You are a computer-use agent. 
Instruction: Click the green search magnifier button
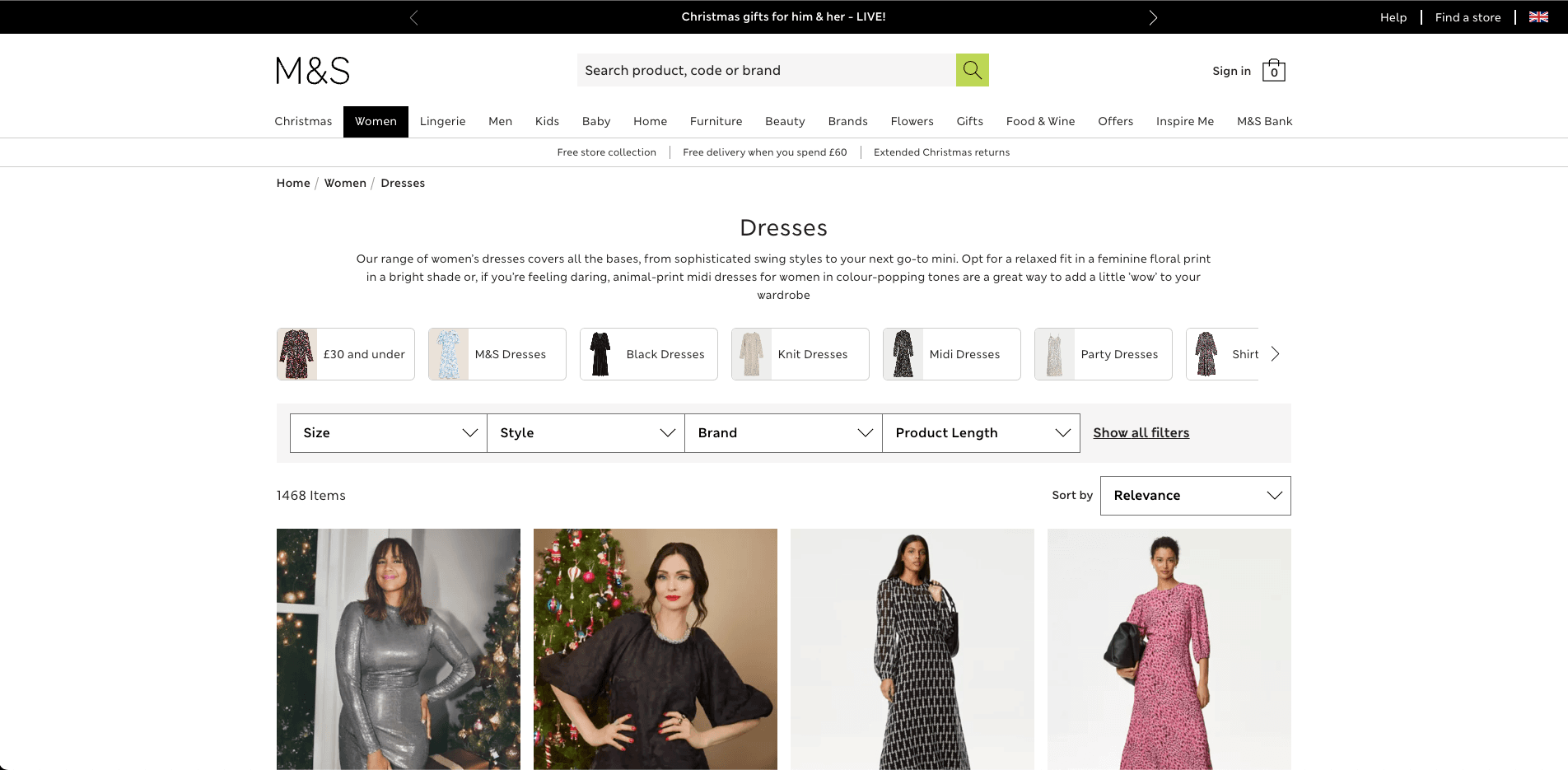[x=972, y=70]
